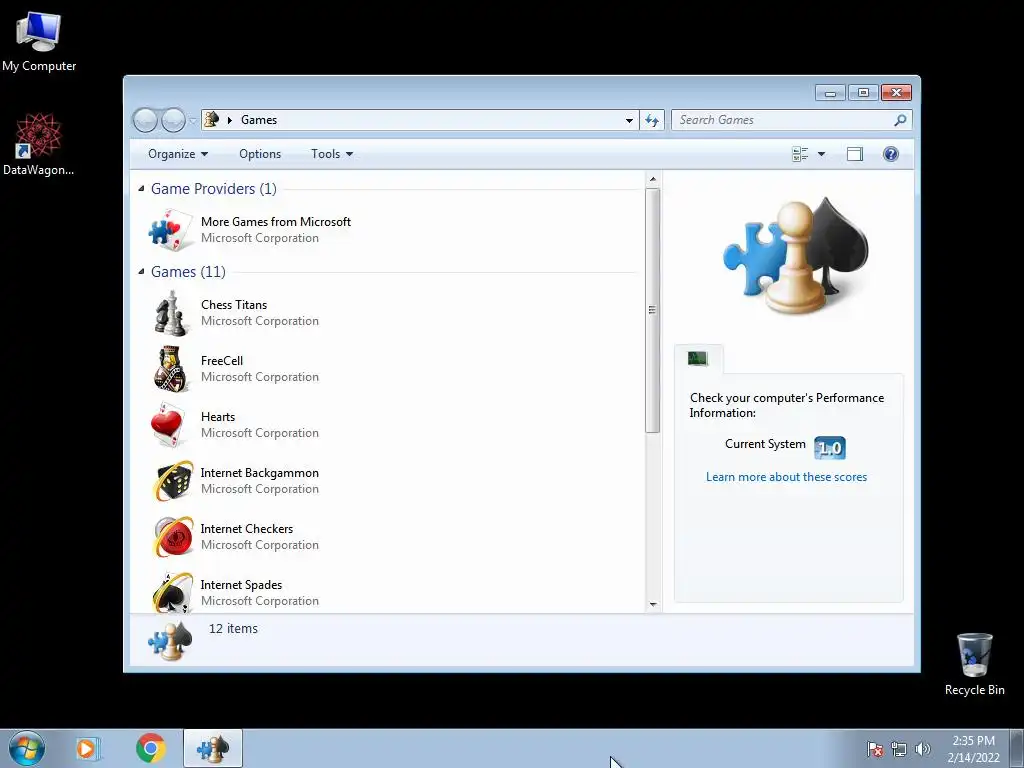Click the list scrollbar down arrow
The height and width of the screenshot is (768, 1024).
tap(652, 605)
